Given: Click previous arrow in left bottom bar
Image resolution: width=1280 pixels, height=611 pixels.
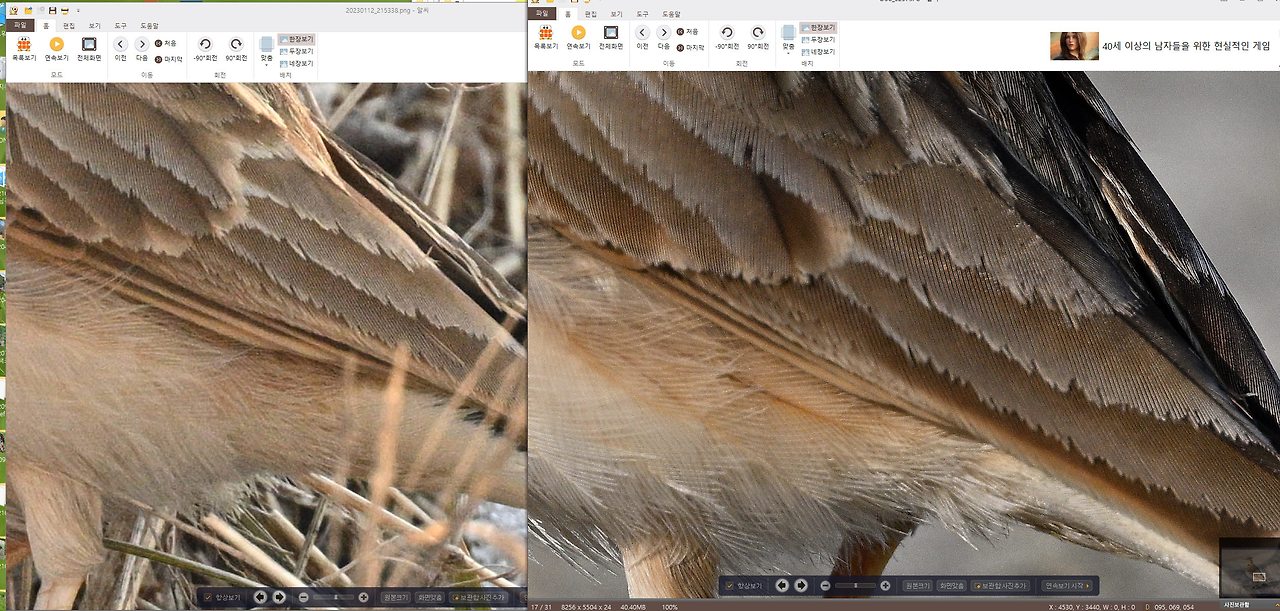Looking at the screenshot, I should [x=260, y=597].
